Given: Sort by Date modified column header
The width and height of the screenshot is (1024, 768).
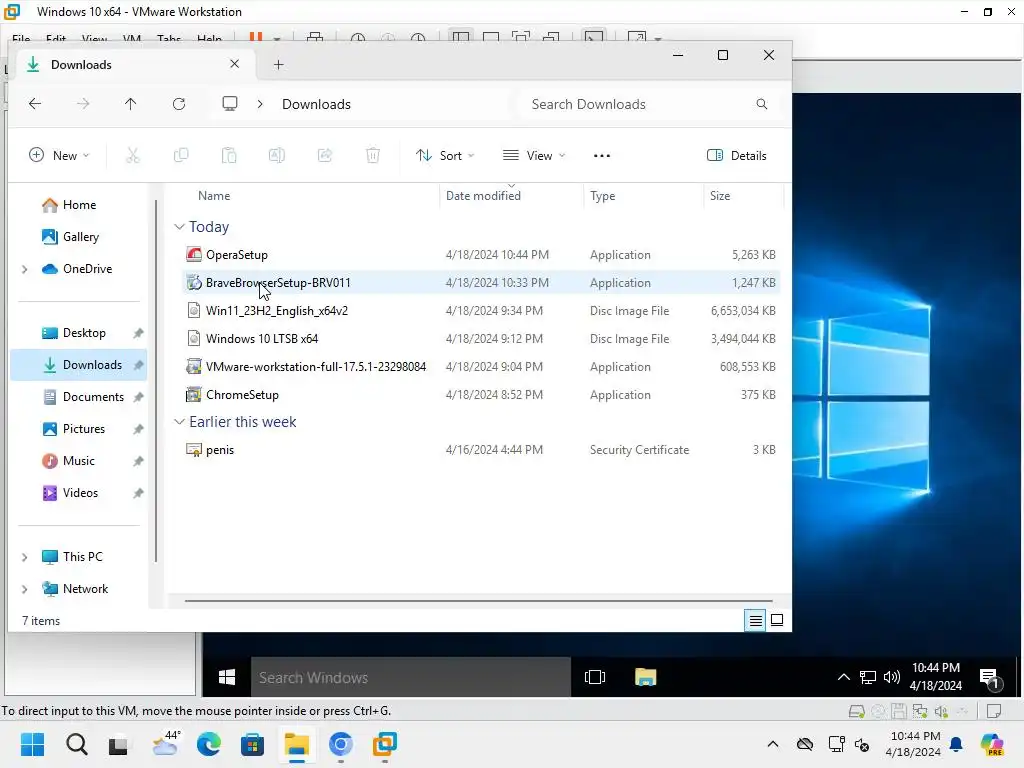Looking at the screenshot, I should point(483,196).
